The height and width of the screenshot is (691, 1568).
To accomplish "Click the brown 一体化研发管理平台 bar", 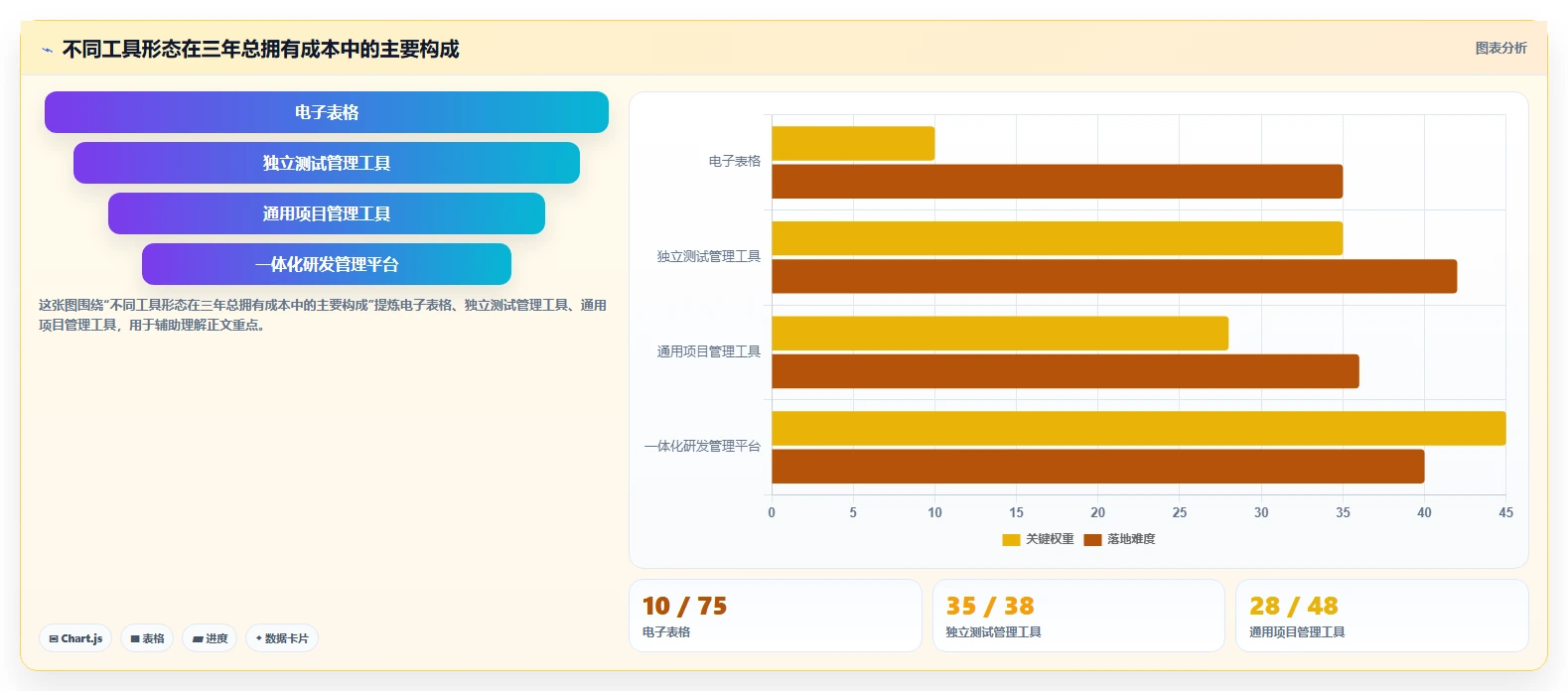I will (x=1098, y=467).
